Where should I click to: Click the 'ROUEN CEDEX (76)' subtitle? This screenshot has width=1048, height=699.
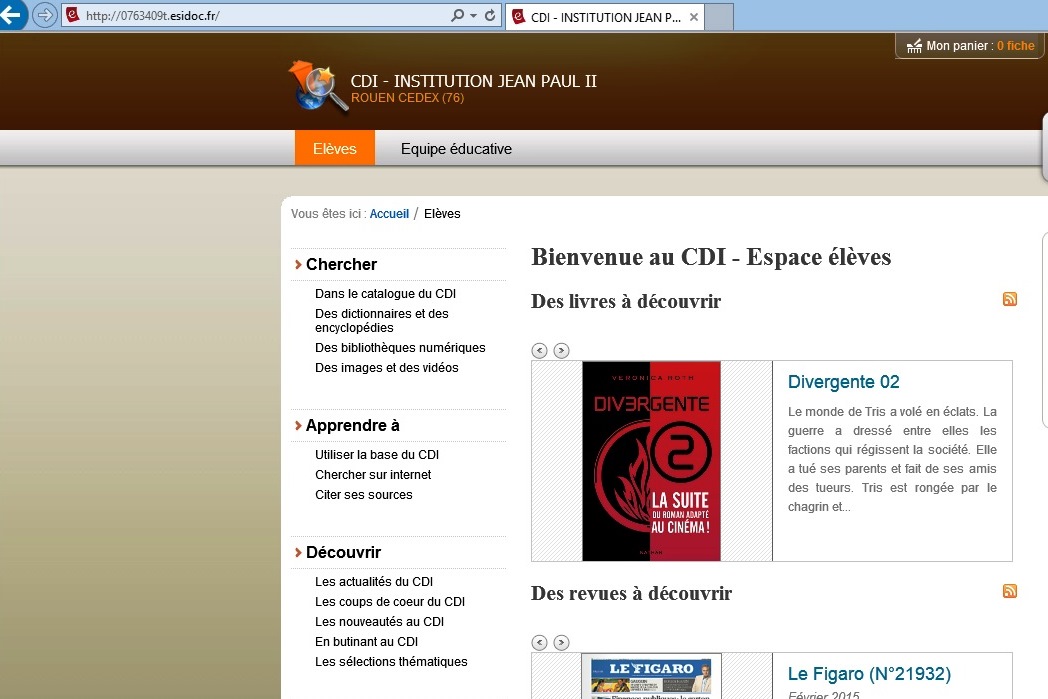coord(408,98)
